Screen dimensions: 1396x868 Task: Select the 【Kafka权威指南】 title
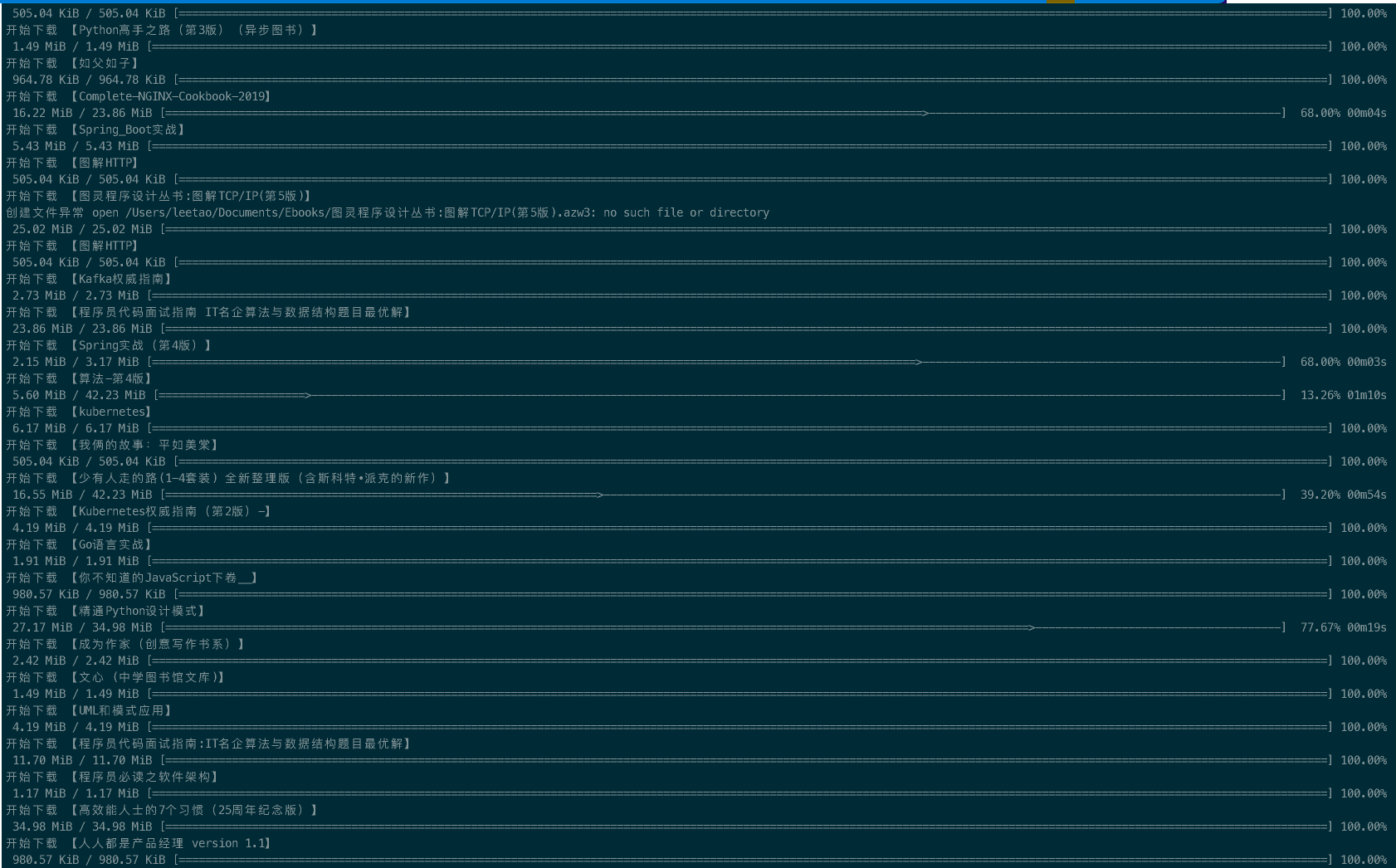pyautogui.click(x=120, y=279)
